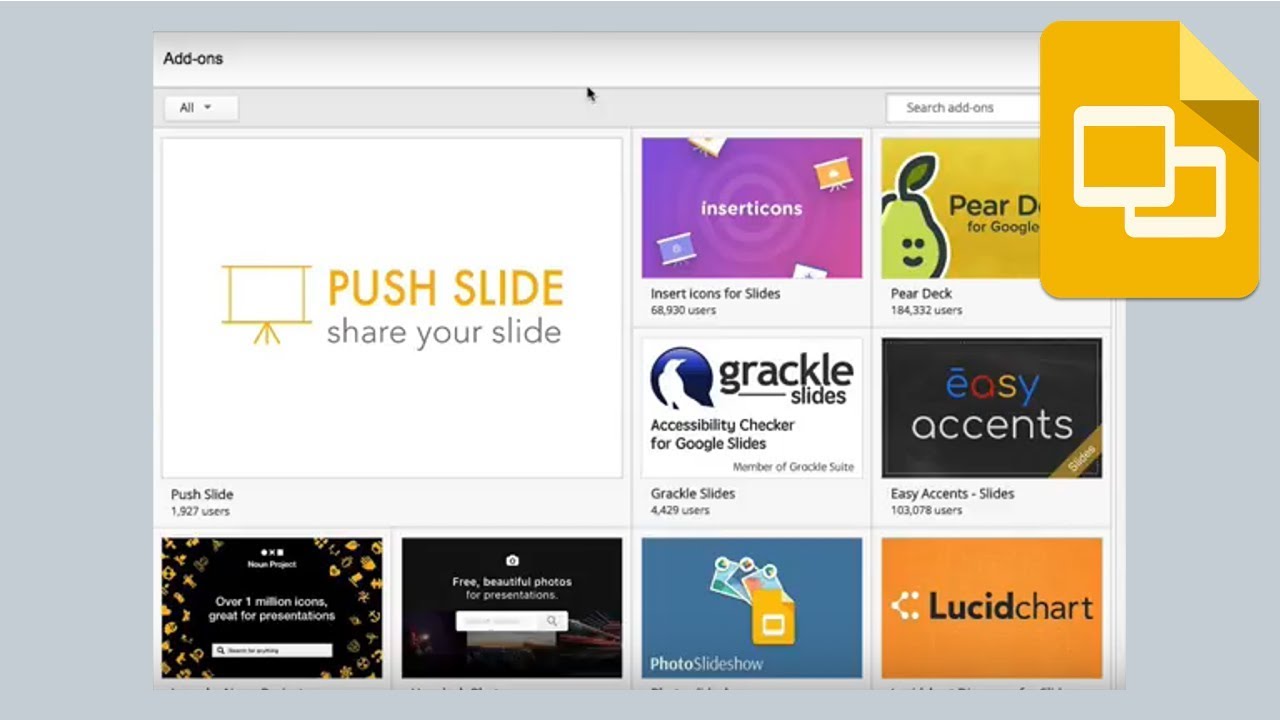
Task: Click the 103,078 users text
Action: (926, 511)
